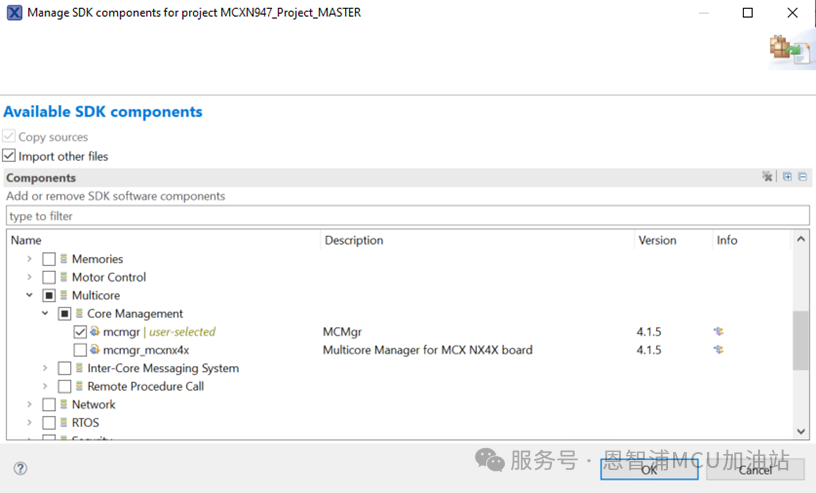
Task: Click the scrollbar up arrow in component list
Action: pos(801,239)
